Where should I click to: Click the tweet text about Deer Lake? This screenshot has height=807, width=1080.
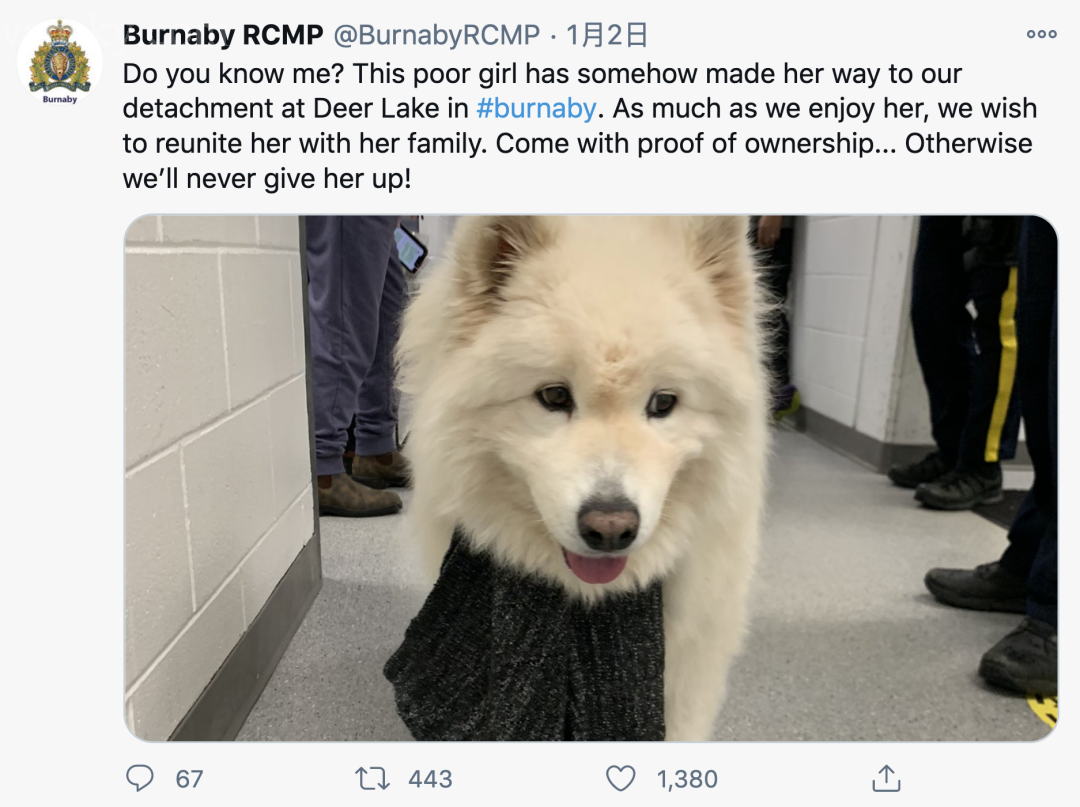[580, 126]
